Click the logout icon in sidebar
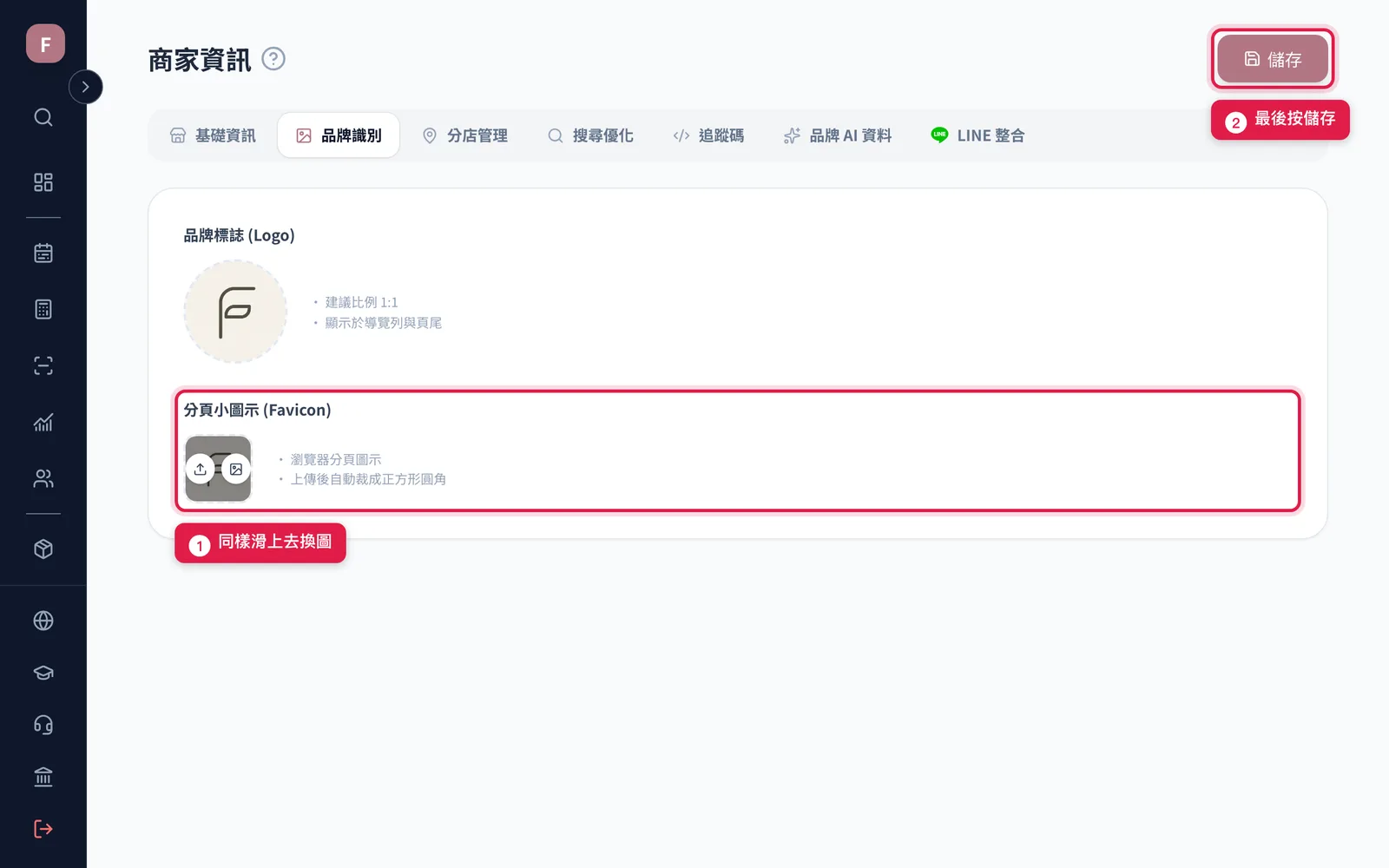The image size is (1389, 868). tap(43, 829)
